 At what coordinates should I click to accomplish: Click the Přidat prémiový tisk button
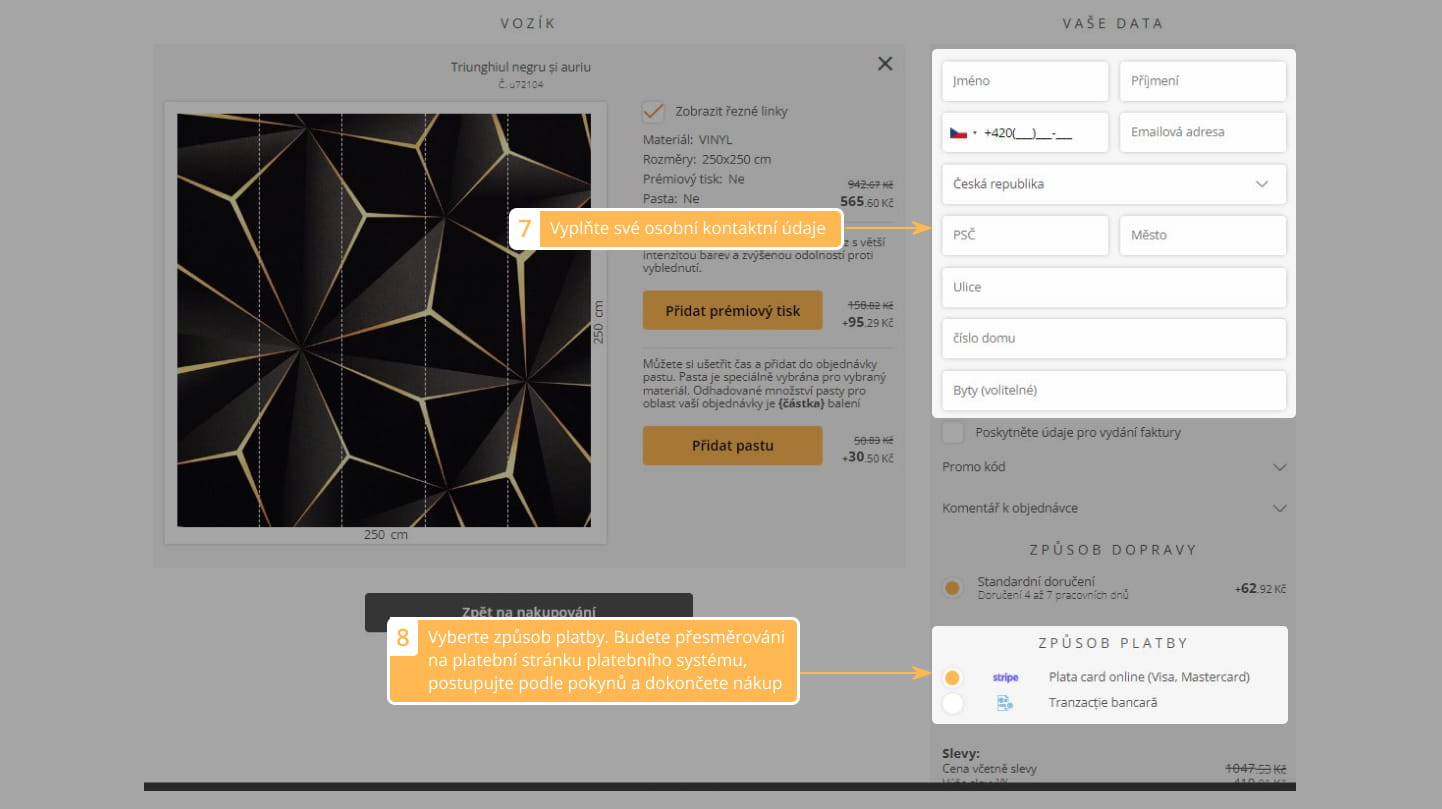[732, 310]
